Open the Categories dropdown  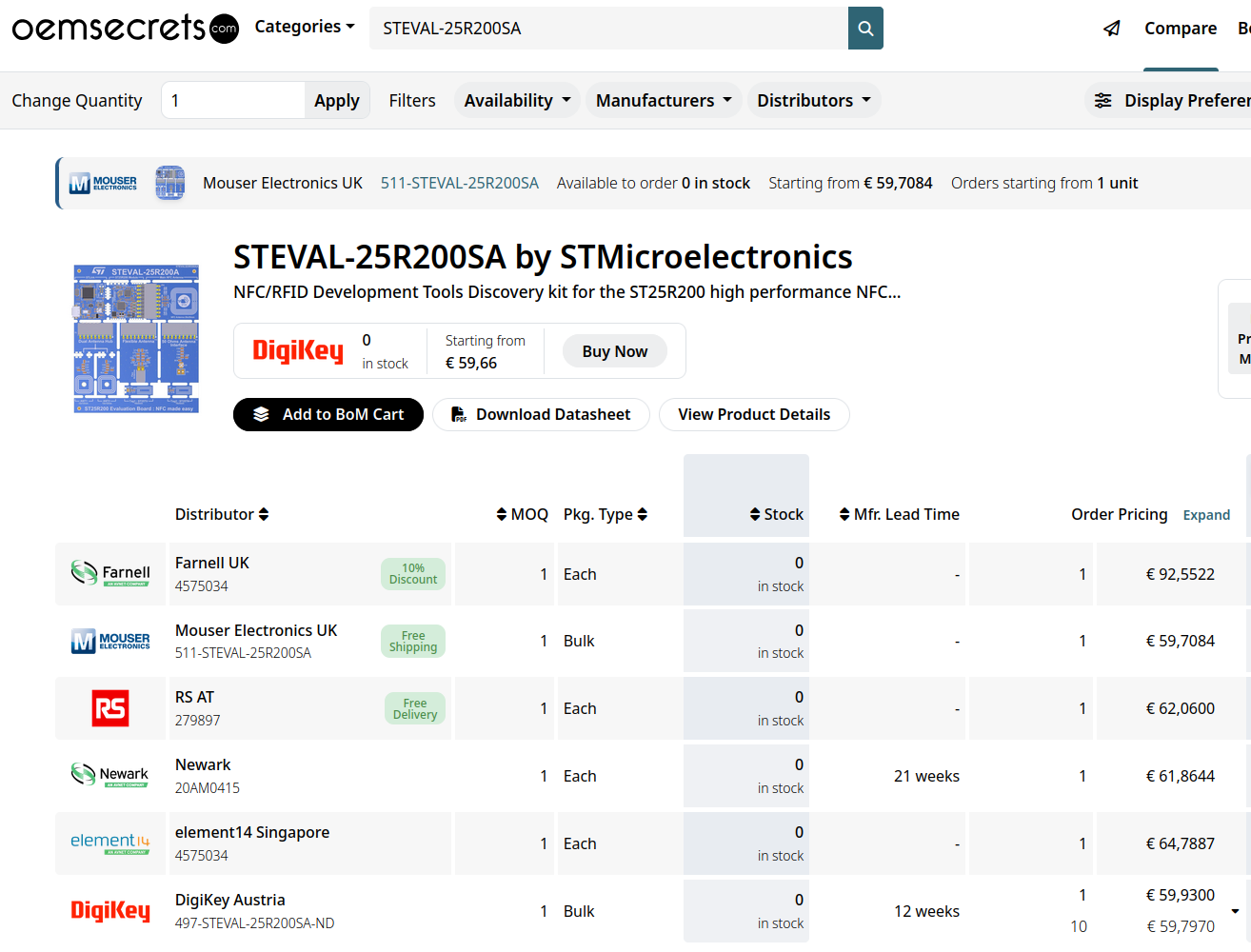click(305, 27)
